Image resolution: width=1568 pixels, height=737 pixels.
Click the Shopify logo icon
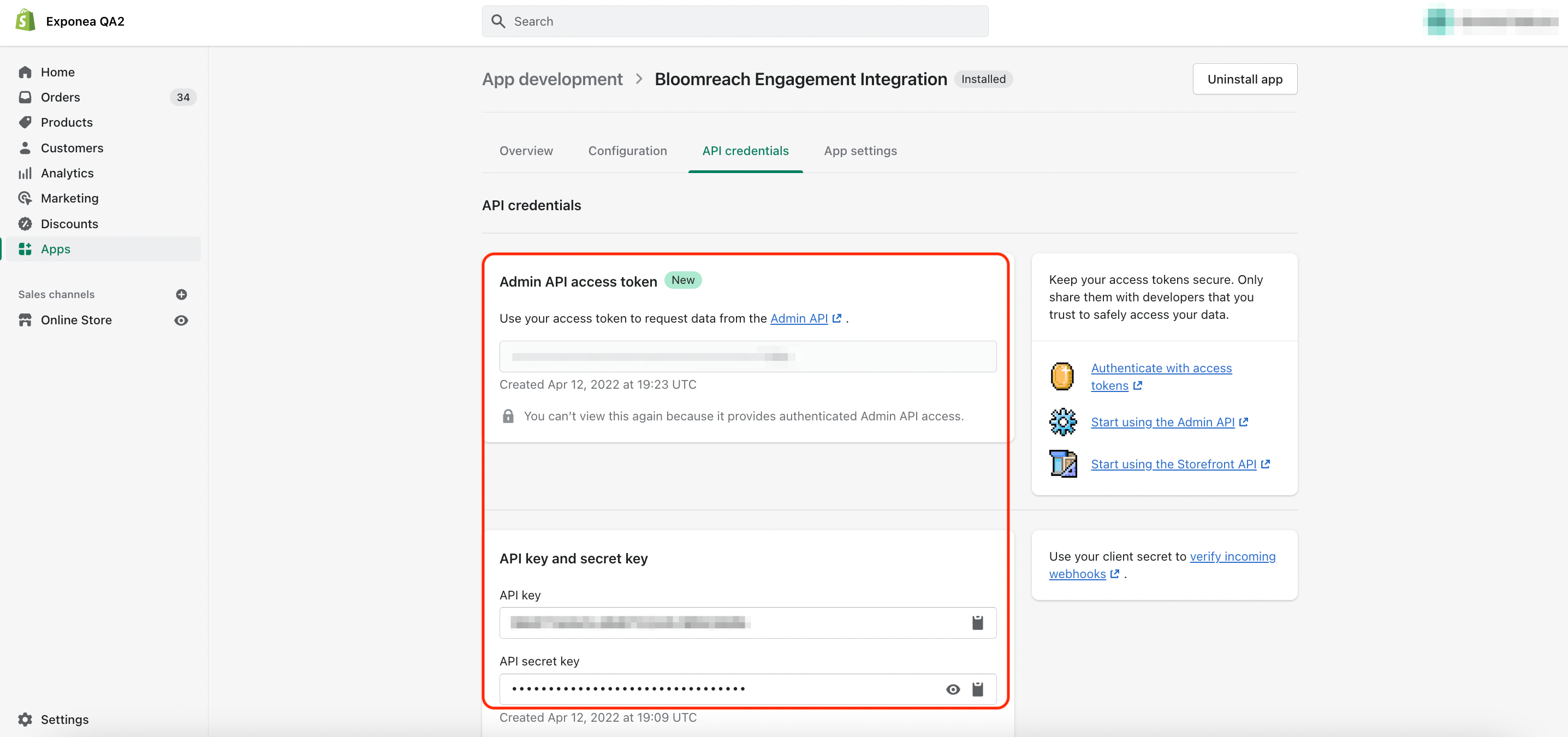pyautogui.click(x=25, y=21)
